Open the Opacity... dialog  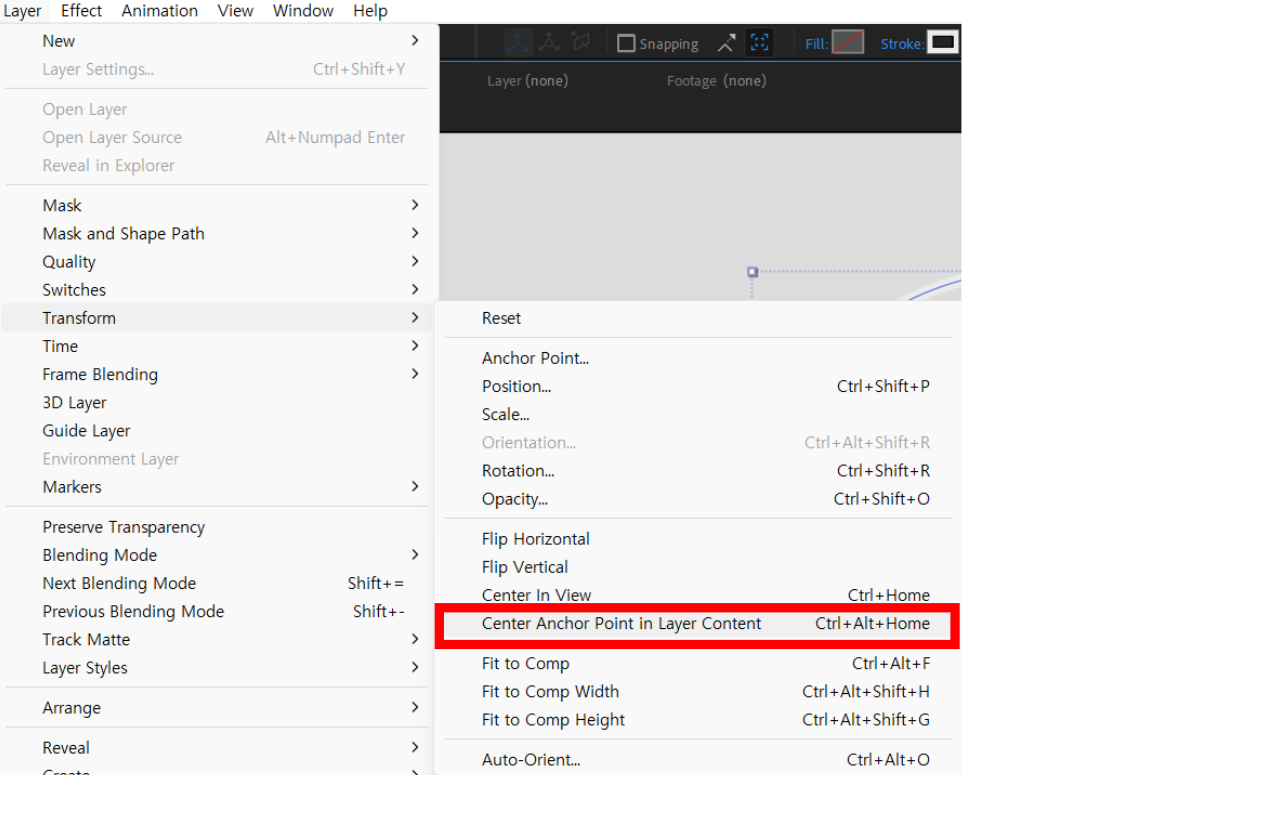(697, 498)
